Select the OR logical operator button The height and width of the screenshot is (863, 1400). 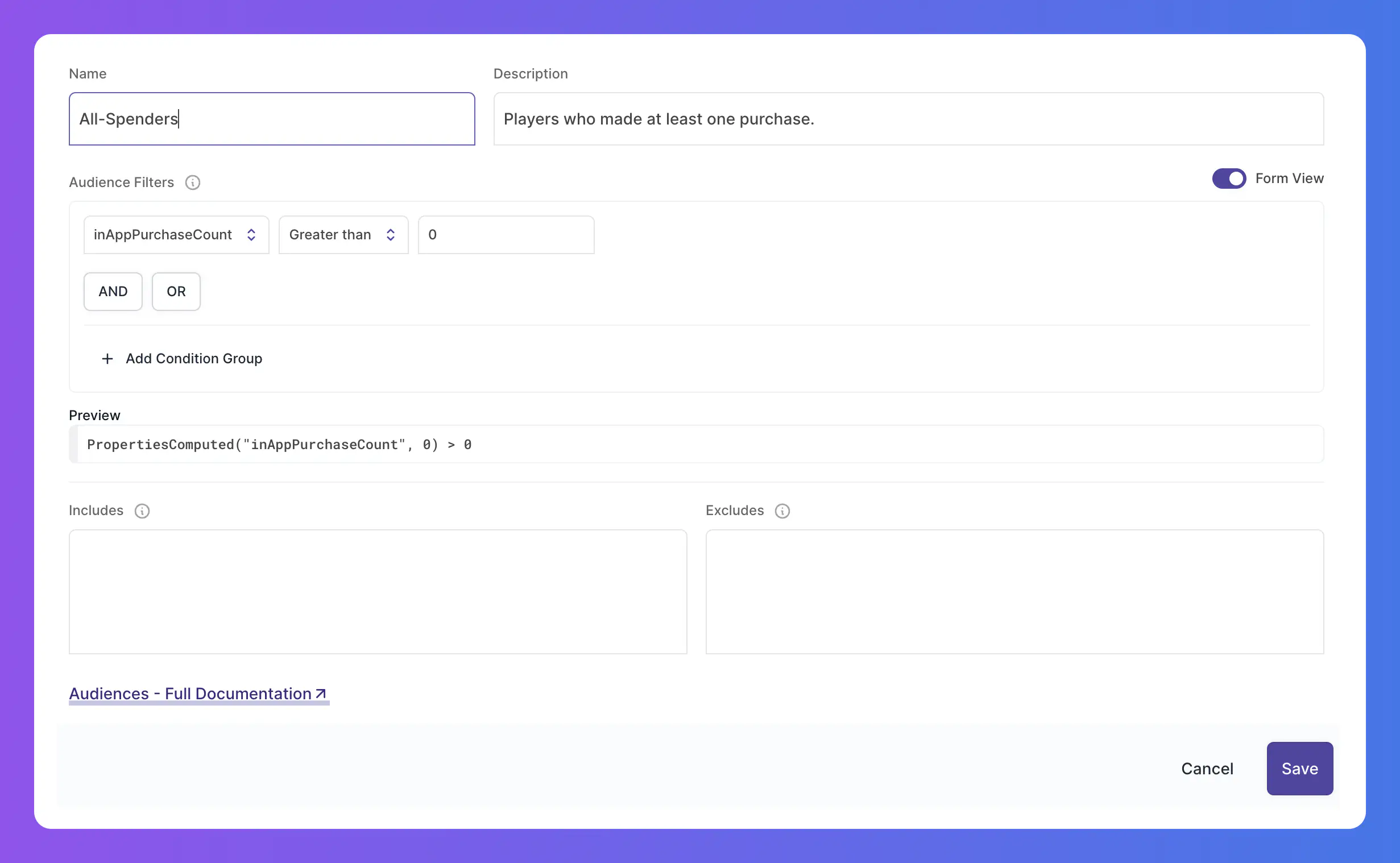[x=176, y=291]
